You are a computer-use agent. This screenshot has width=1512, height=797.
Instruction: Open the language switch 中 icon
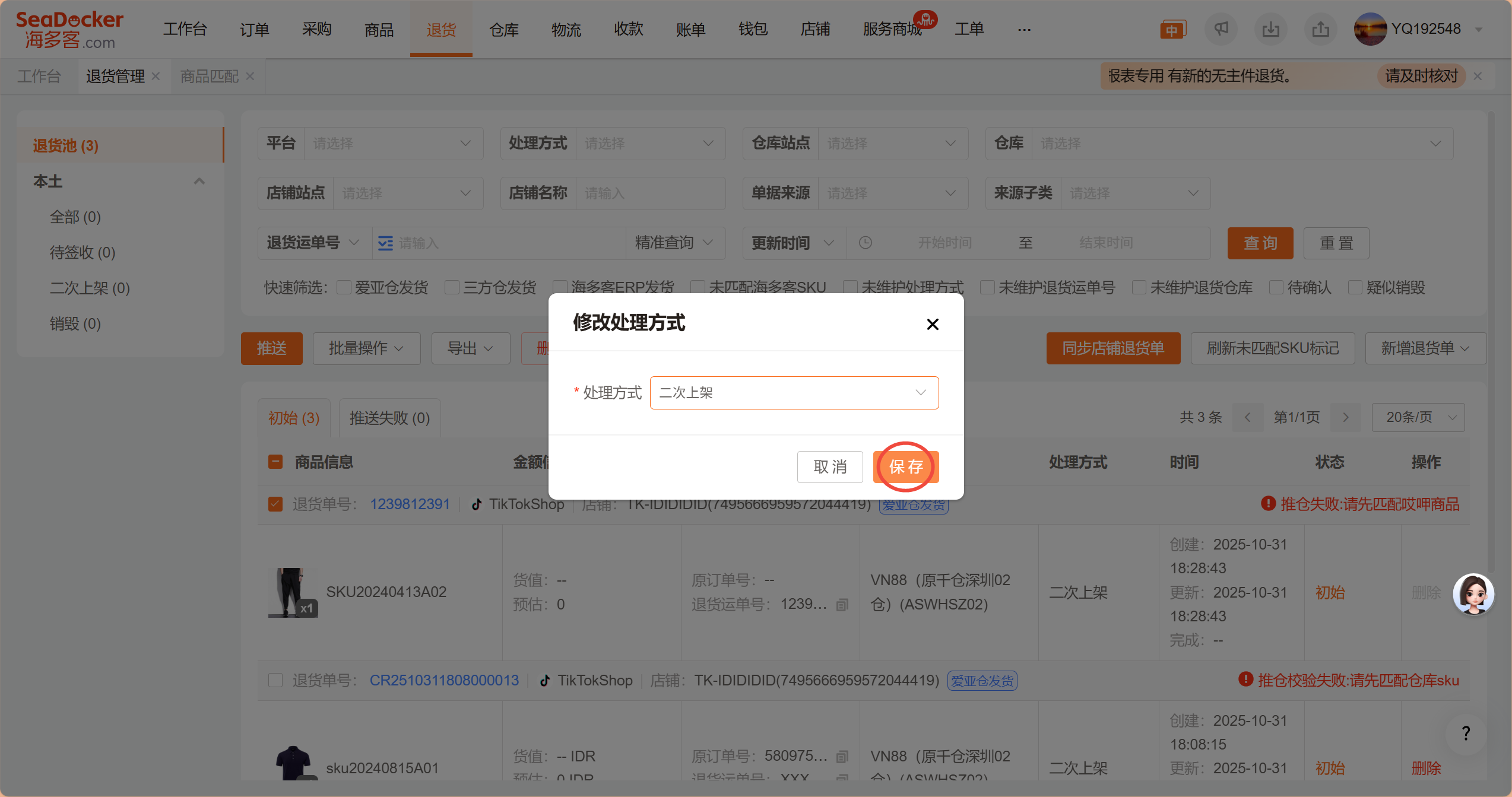(x=1172, y=30)
